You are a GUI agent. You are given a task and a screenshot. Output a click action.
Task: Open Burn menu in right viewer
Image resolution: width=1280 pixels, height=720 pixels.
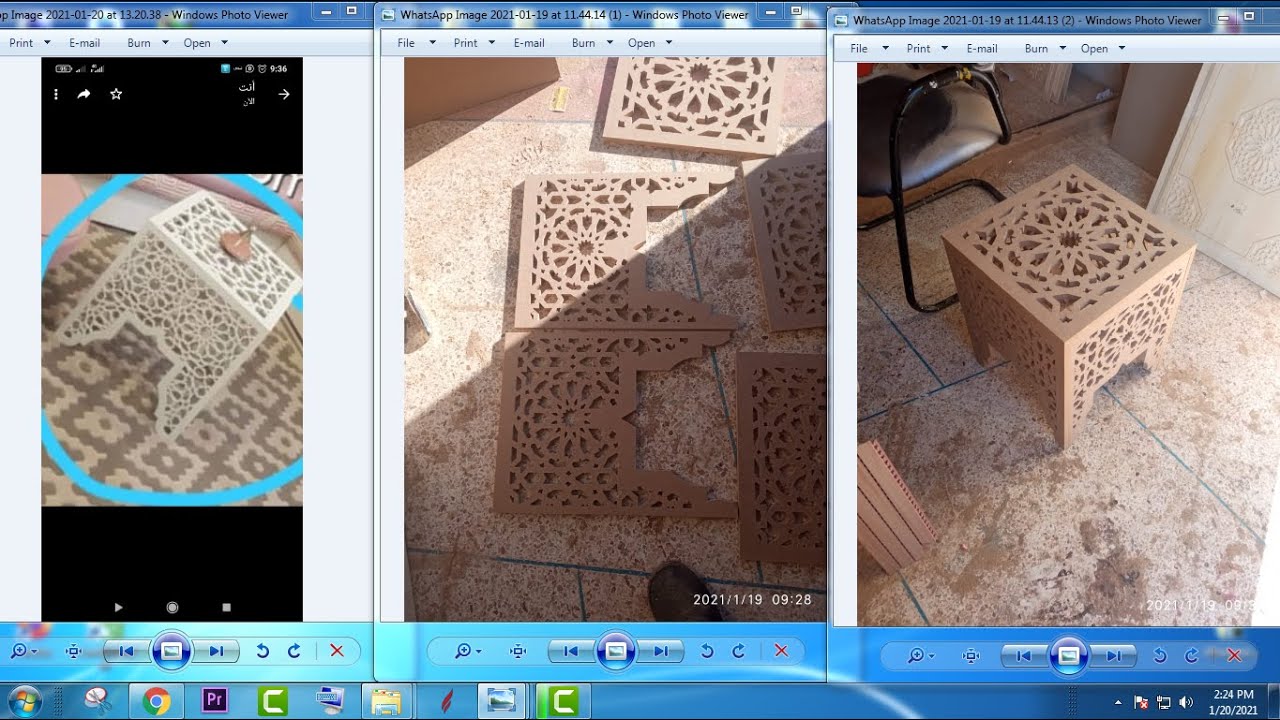(1044, 49)
